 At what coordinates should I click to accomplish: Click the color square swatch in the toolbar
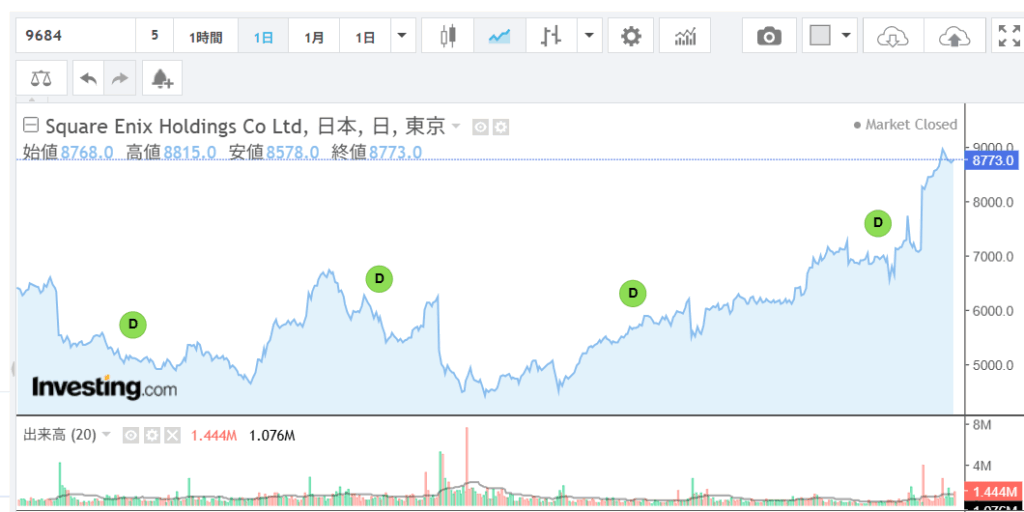(x=820, y=35)
